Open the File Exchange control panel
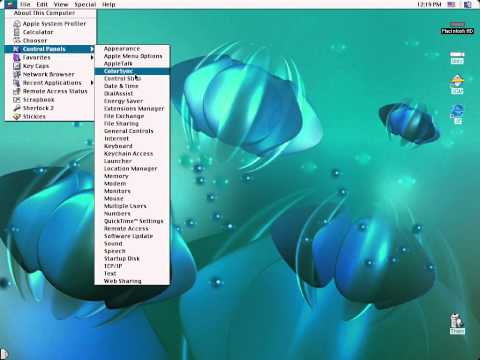 [132, 116]
